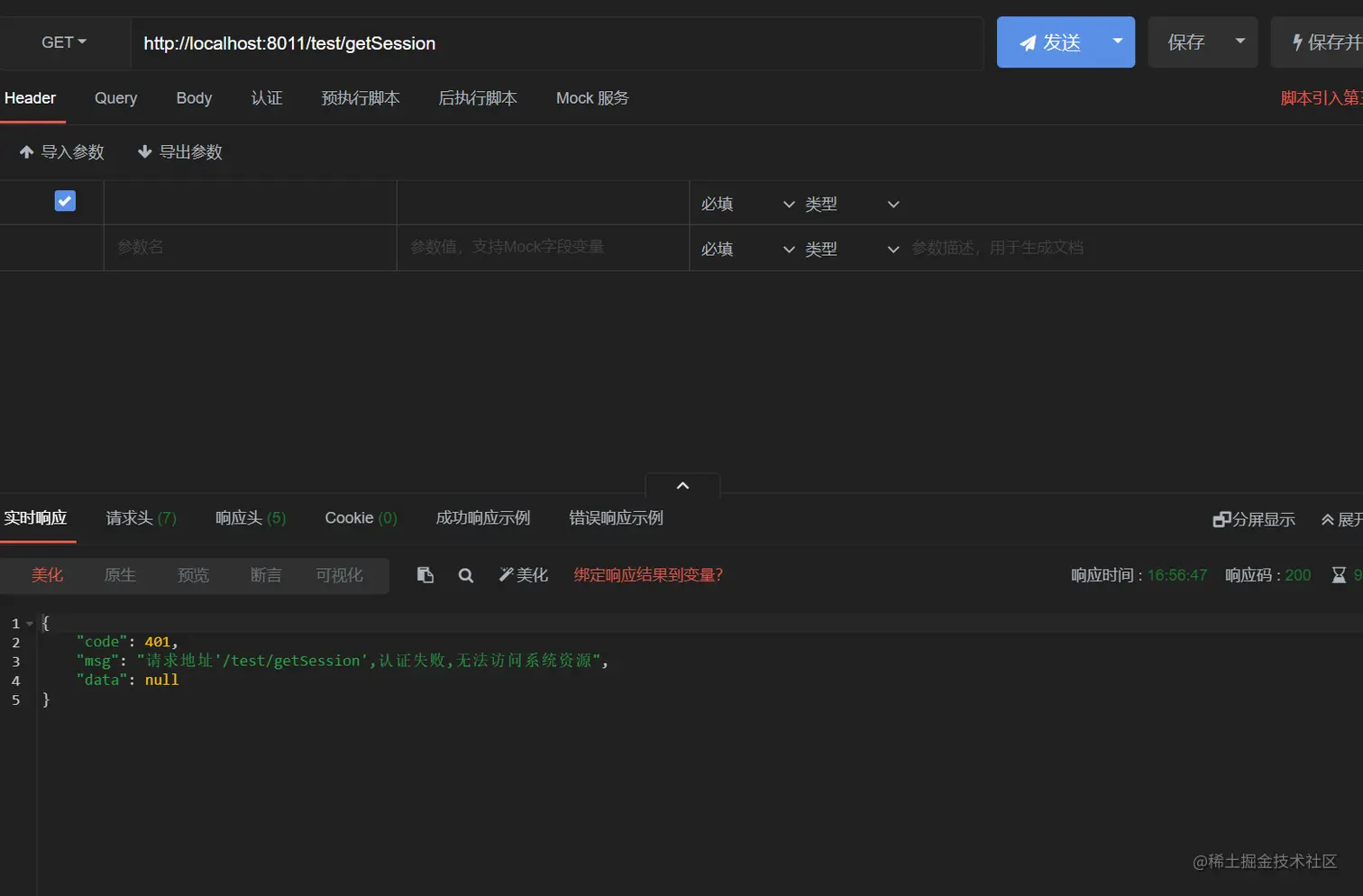Switch to the 后执行脚本 tab
This screenshot has height=896, width=1363.
click(x=478, y=97)
